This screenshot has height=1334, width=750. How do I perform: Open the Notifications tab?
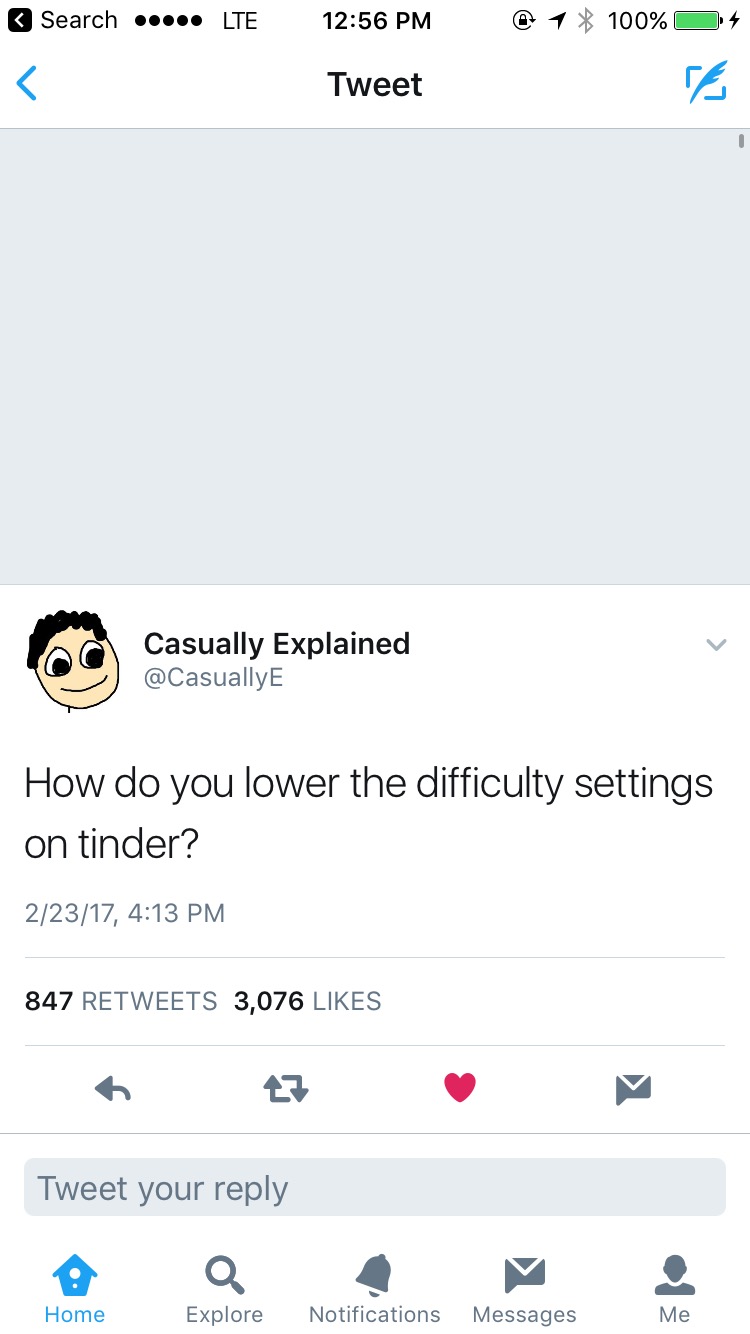pos(375,1290)
